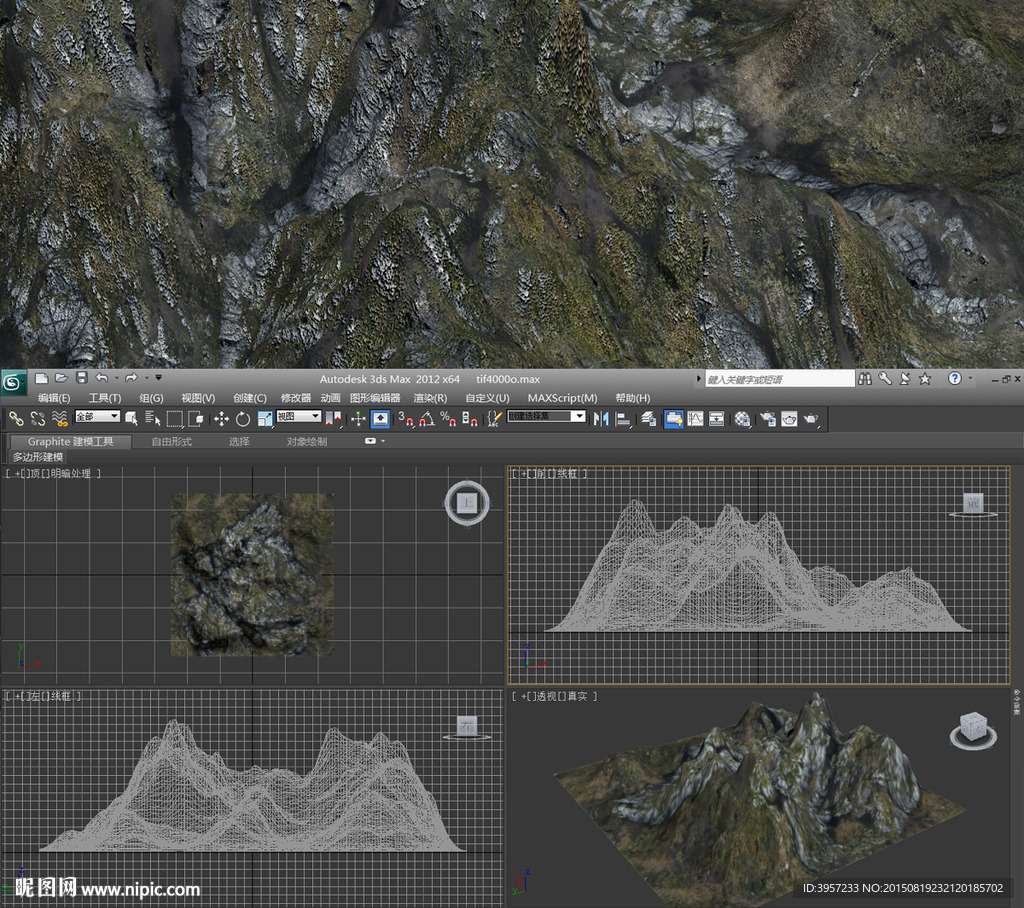
Task: Click the keyword search input field
Action: pos(779,380)
